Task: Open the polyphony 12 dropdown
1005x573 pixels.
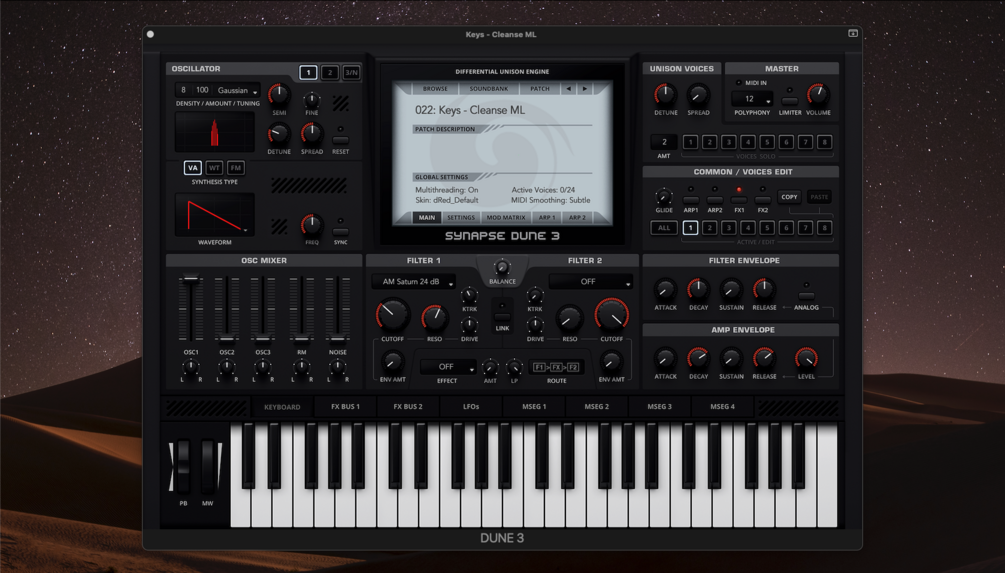Action: [x=752, y=99]
